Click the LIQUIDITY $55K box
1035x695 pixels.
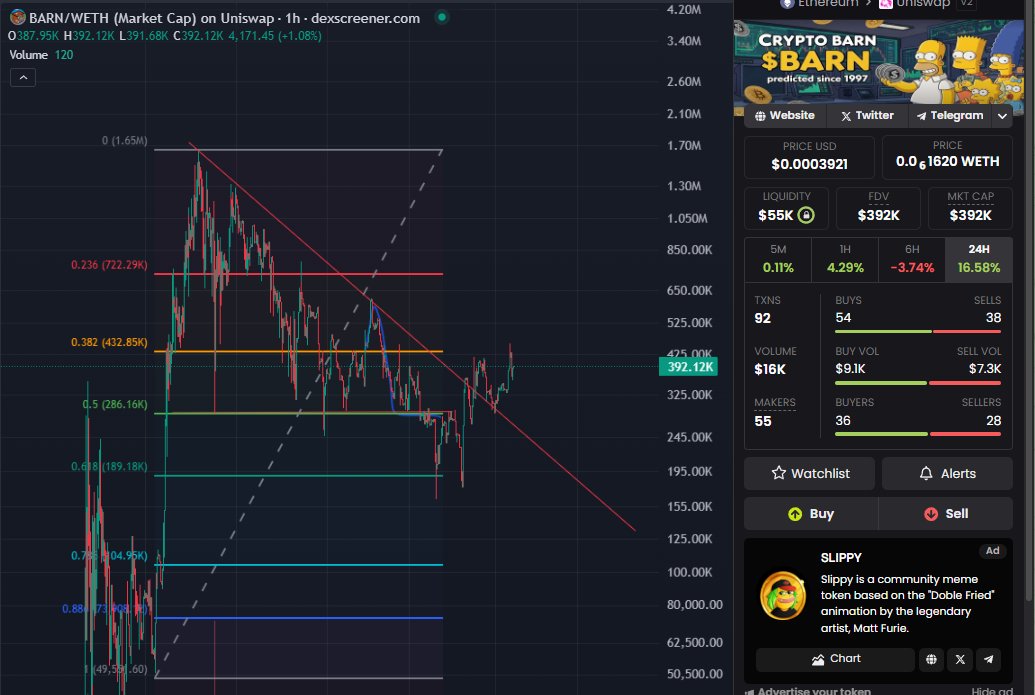click(x=786, y=208)
